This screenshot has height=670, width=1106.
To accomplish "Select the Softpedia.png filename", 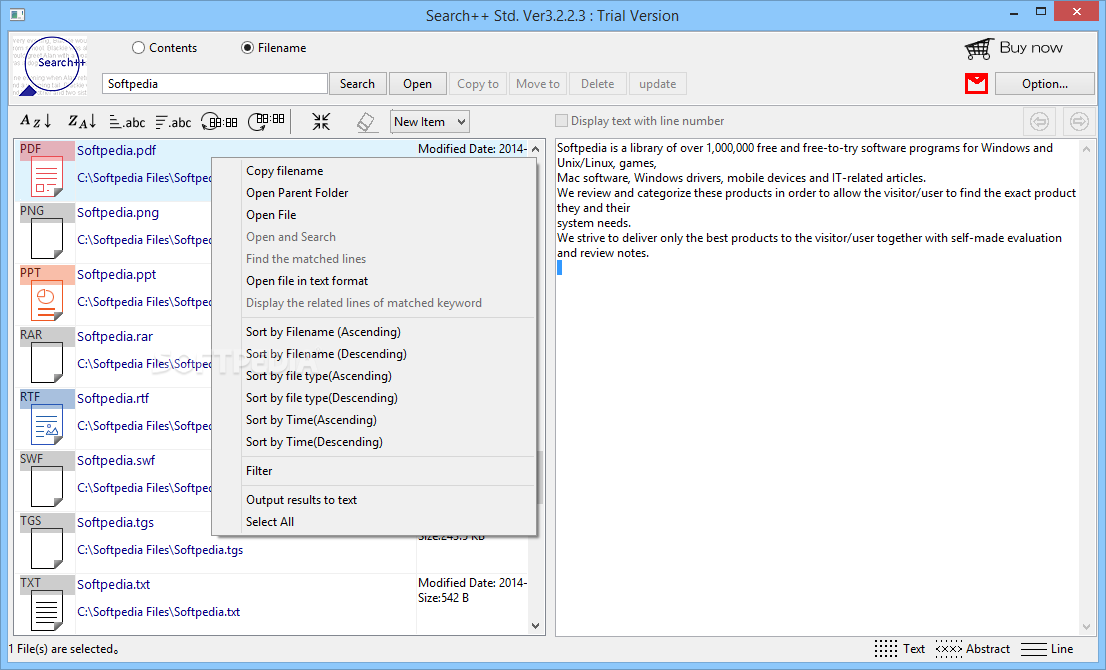I will coord(118,212).
